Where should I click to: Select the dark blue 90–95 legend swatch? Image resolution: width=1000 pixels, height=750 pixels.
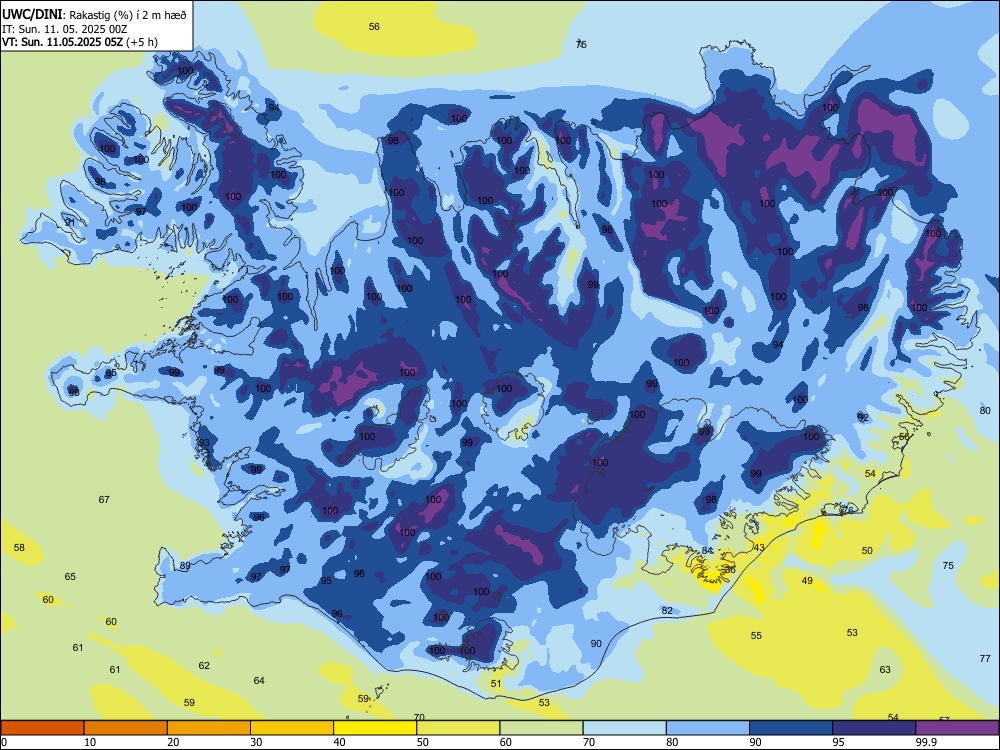click(x=791, y=728)
